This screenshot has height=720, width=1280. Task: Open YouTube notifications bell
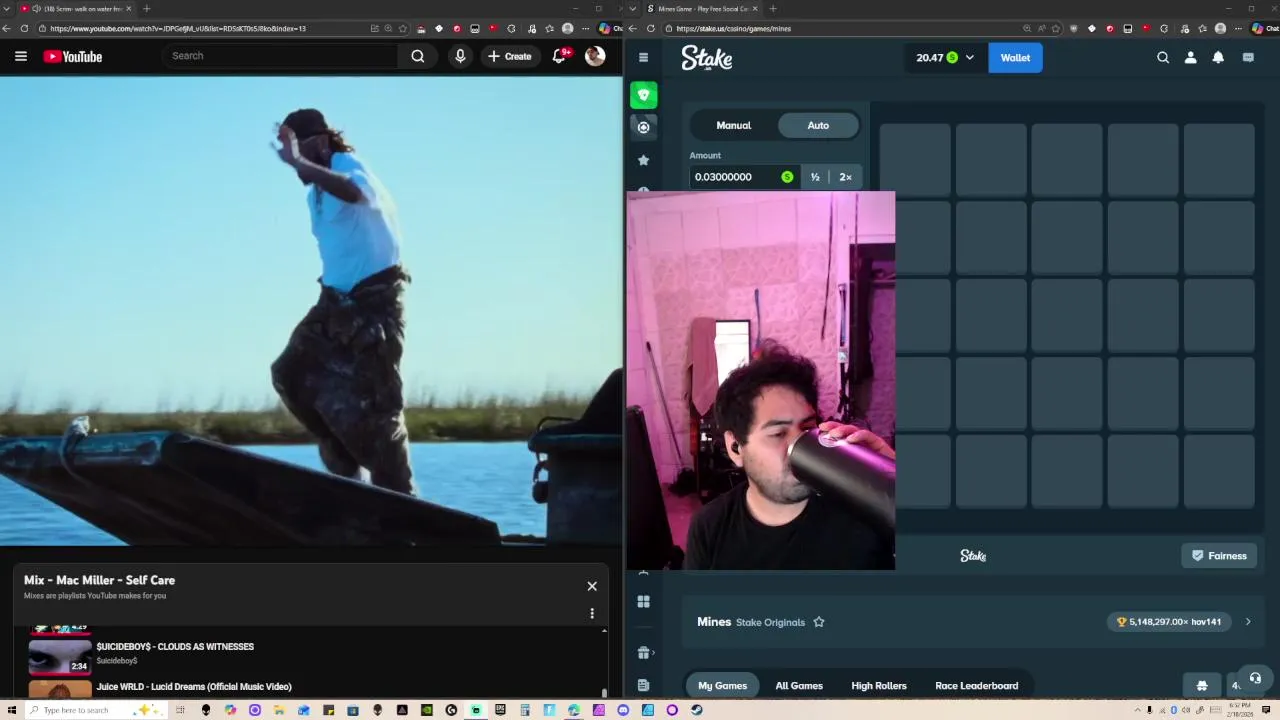coord(560,56)
